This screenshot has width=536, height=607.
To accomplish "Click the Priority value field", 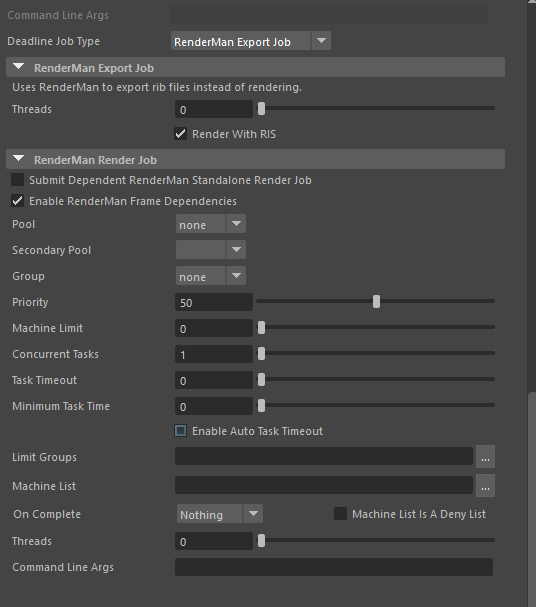I will [214, 302].
